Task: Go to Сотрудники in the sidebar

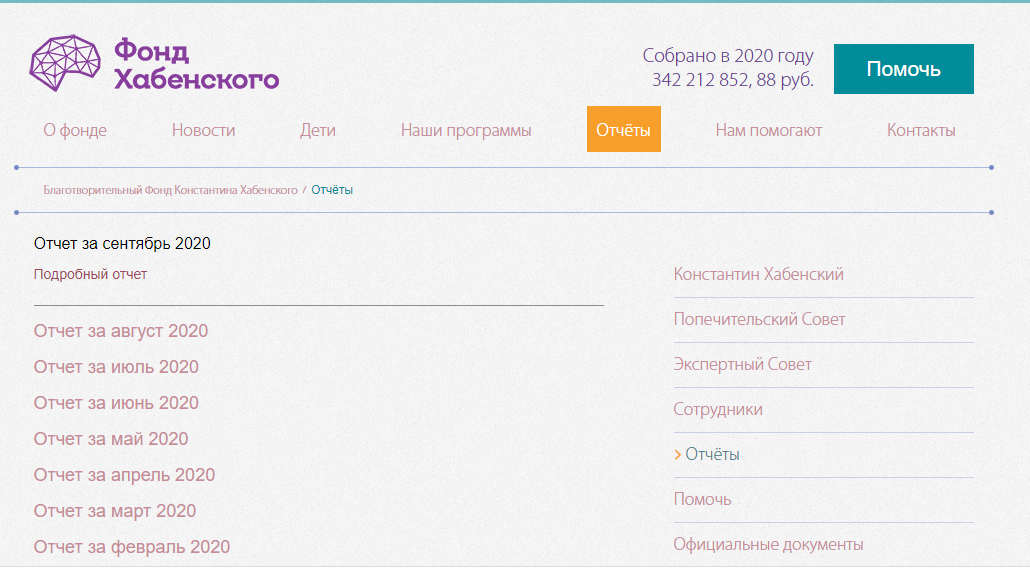Action: click(x=718, y=409)
